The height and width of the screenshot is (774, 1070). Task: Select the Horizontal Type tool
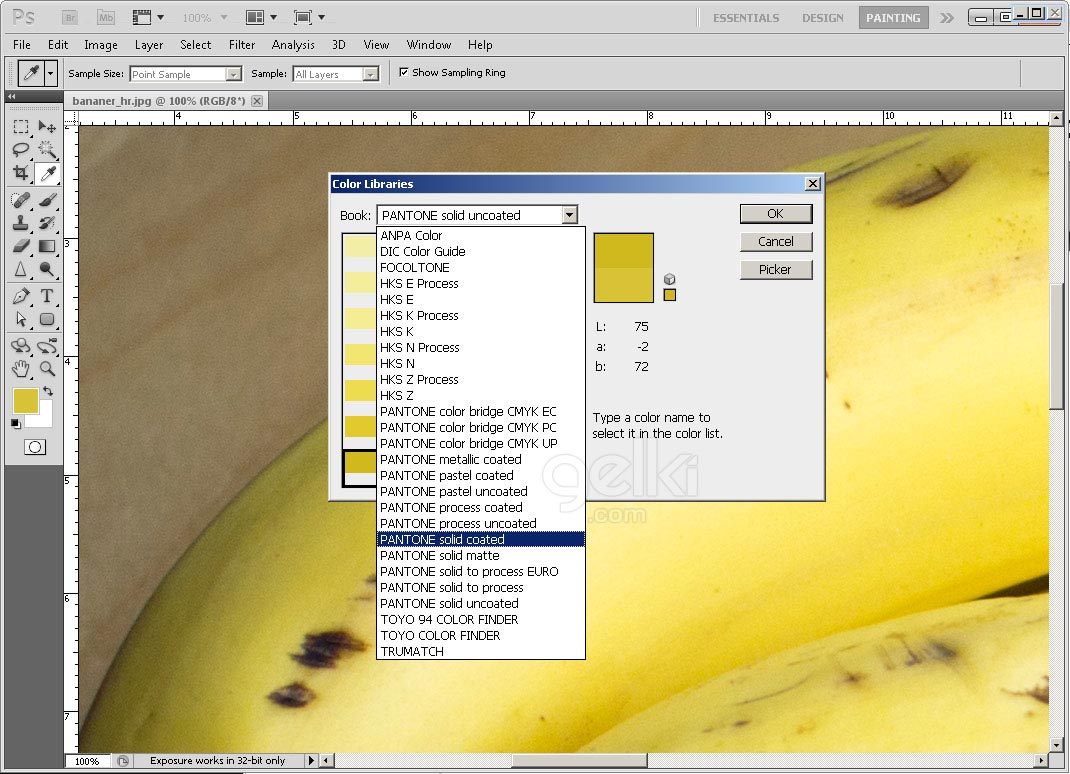(47, 296)
